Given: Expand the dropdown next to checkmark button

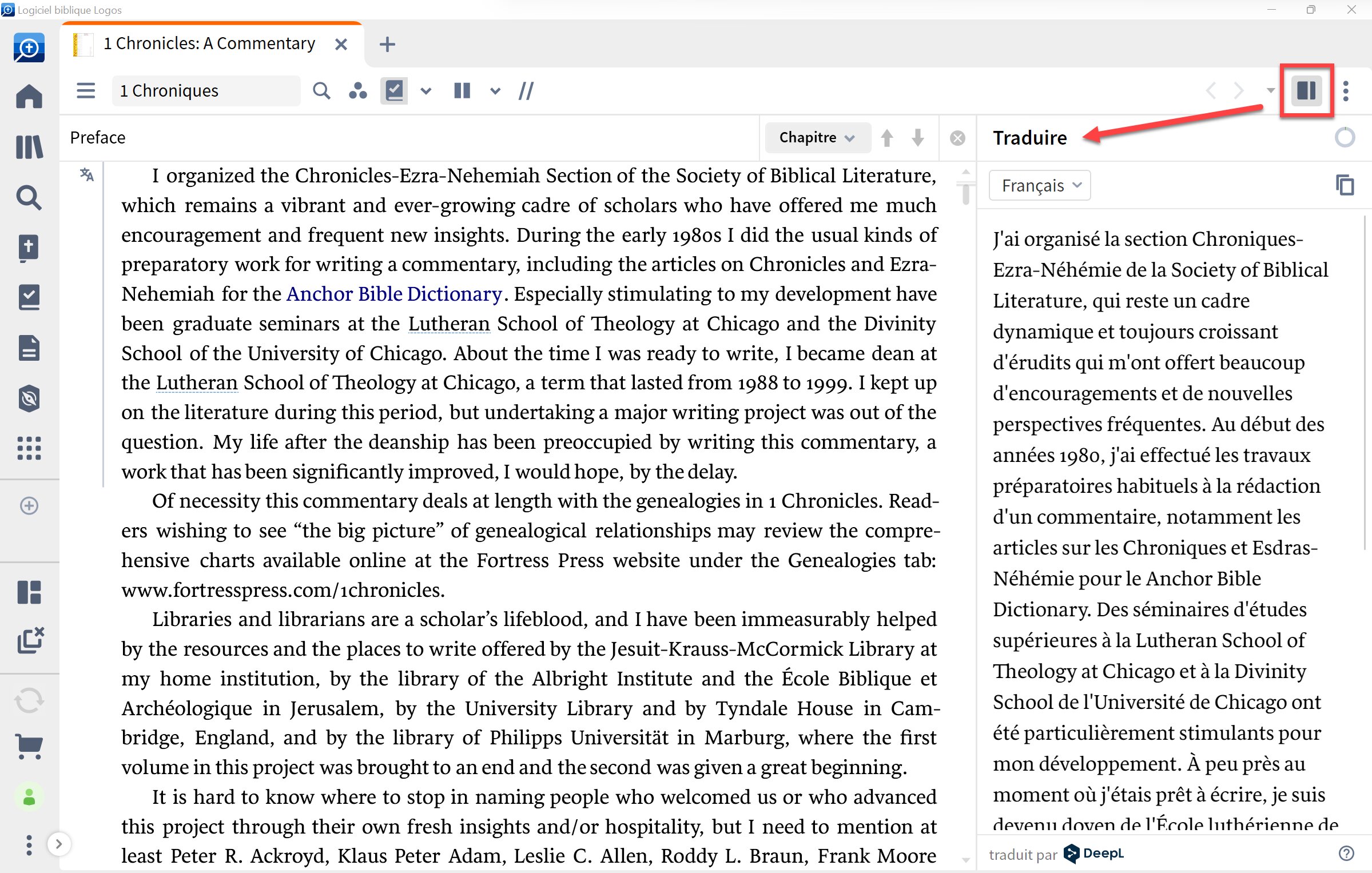Looking at the screenshot, I should pos(426,91).
